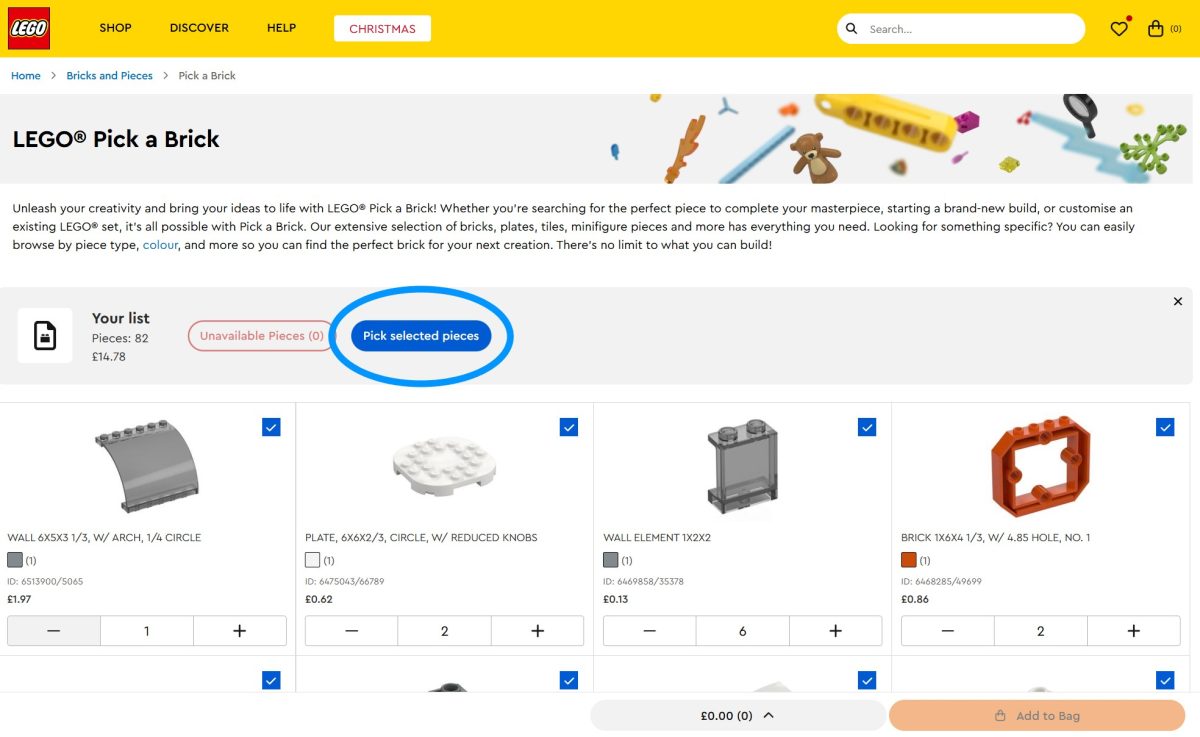Open the HELP menu
The width and height of the screenshot is (1200, 737).
[x=281, y=28]
